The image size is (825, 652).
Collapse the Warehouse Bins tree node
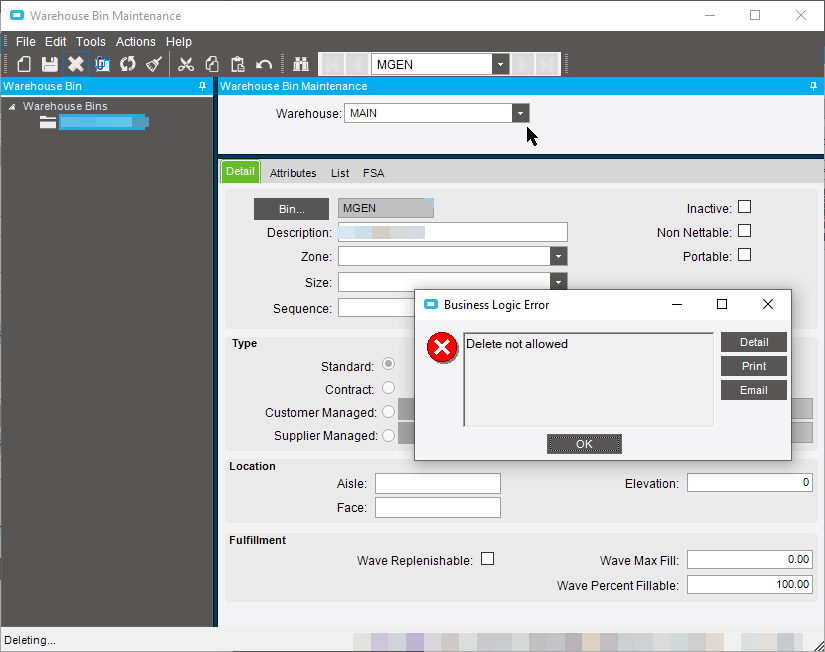pos(12,107)
